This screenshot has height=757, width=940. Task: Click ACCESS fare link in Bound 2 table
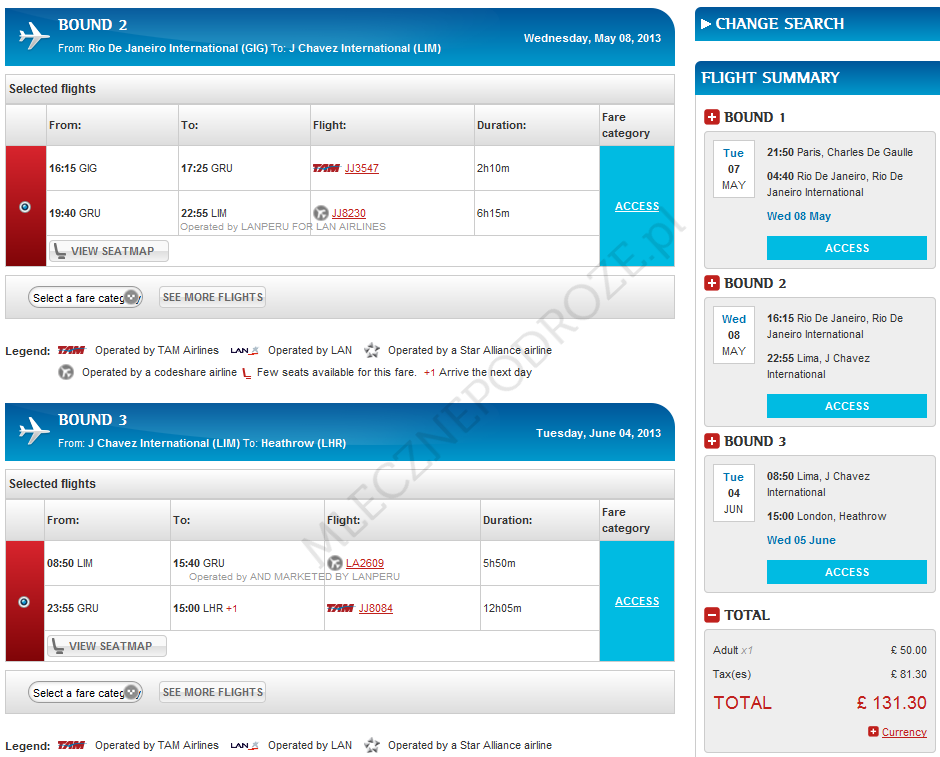pos(637,206)
